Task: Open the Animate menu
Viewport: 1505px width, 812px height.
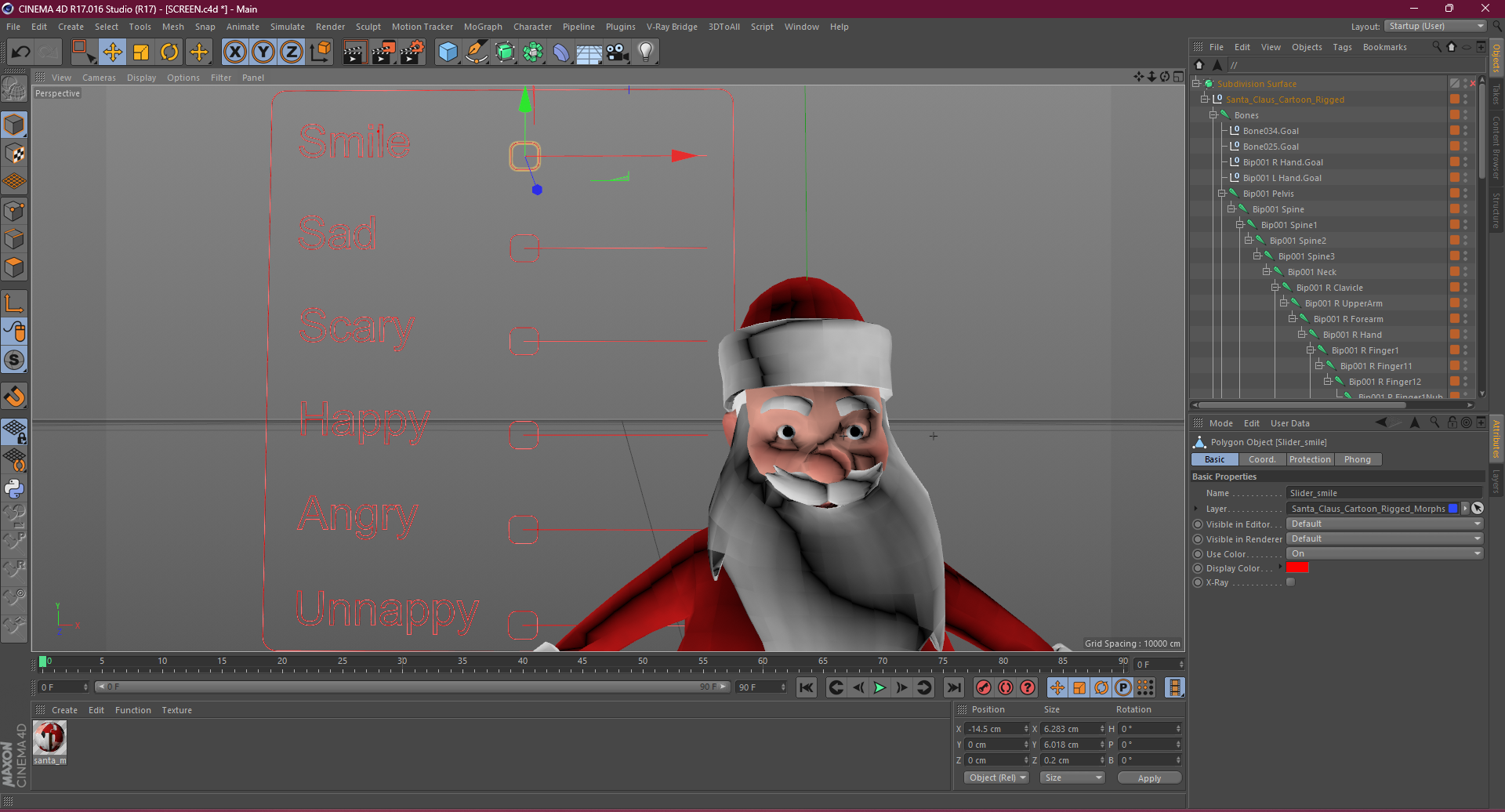Action: point(243,27)
